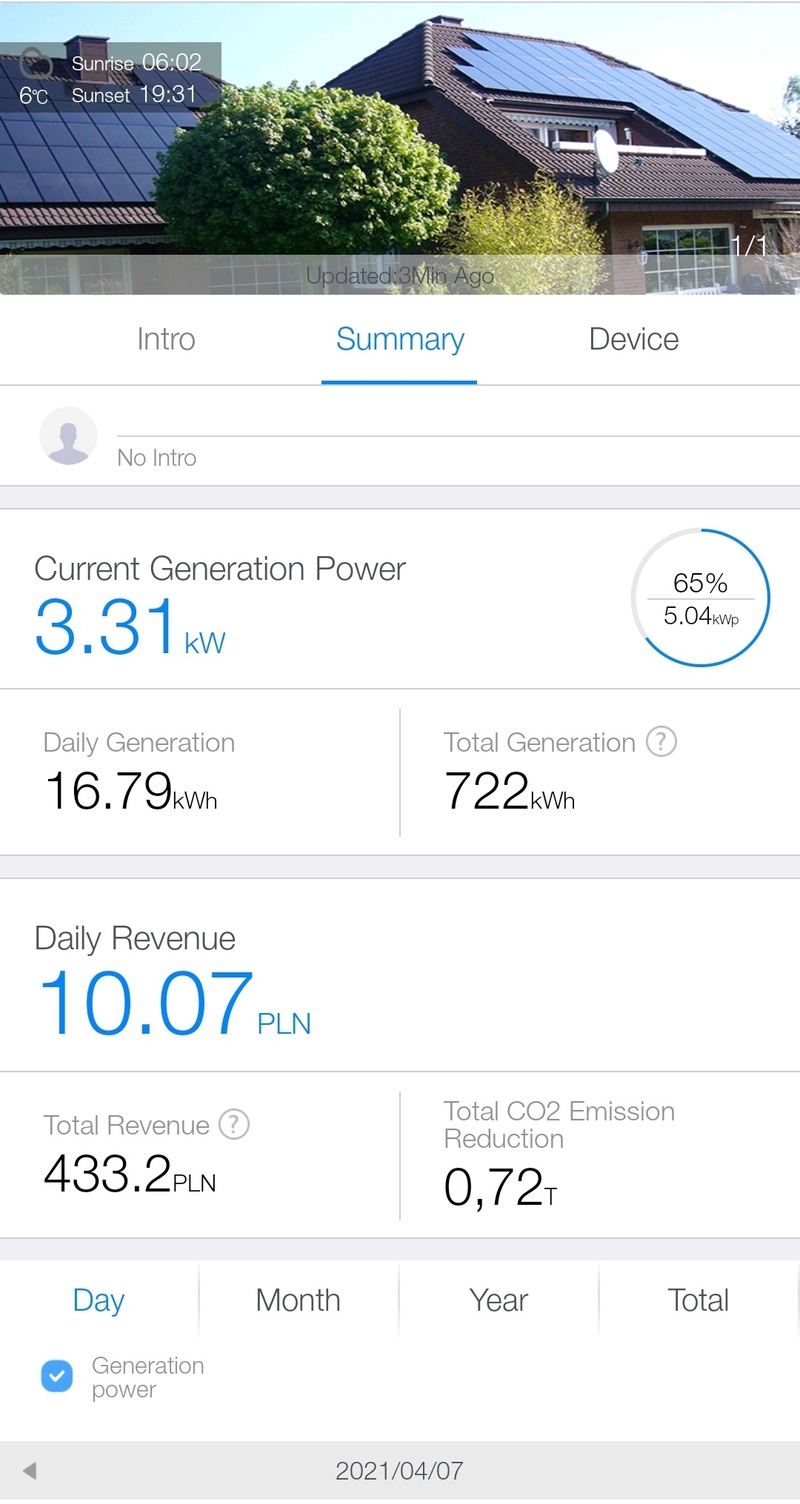
Task: Tap the Daily Revenue 10.07 PLN value
Action: pyautogui.click(x=172, y=1003)
